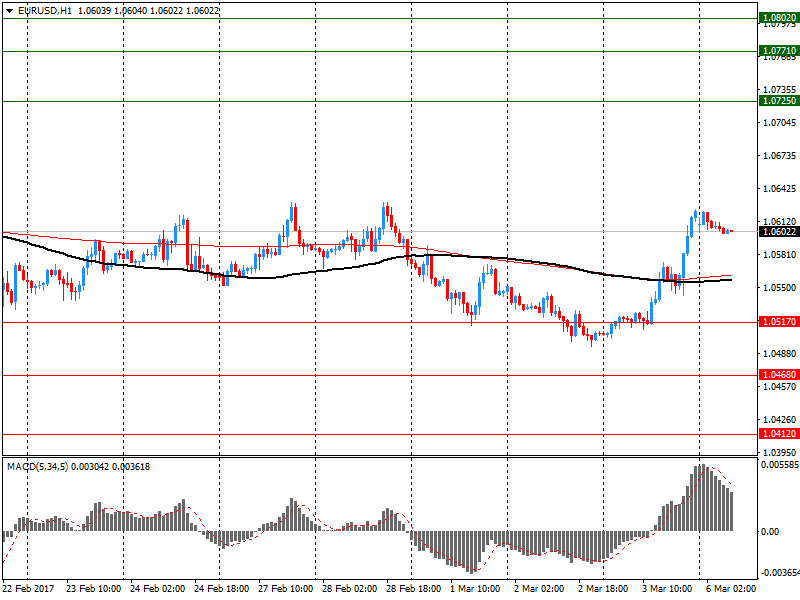The height and width of the screenshot is (600, 800).
Task: Click the 1.05500 price scale value
Action: (779, 288)
